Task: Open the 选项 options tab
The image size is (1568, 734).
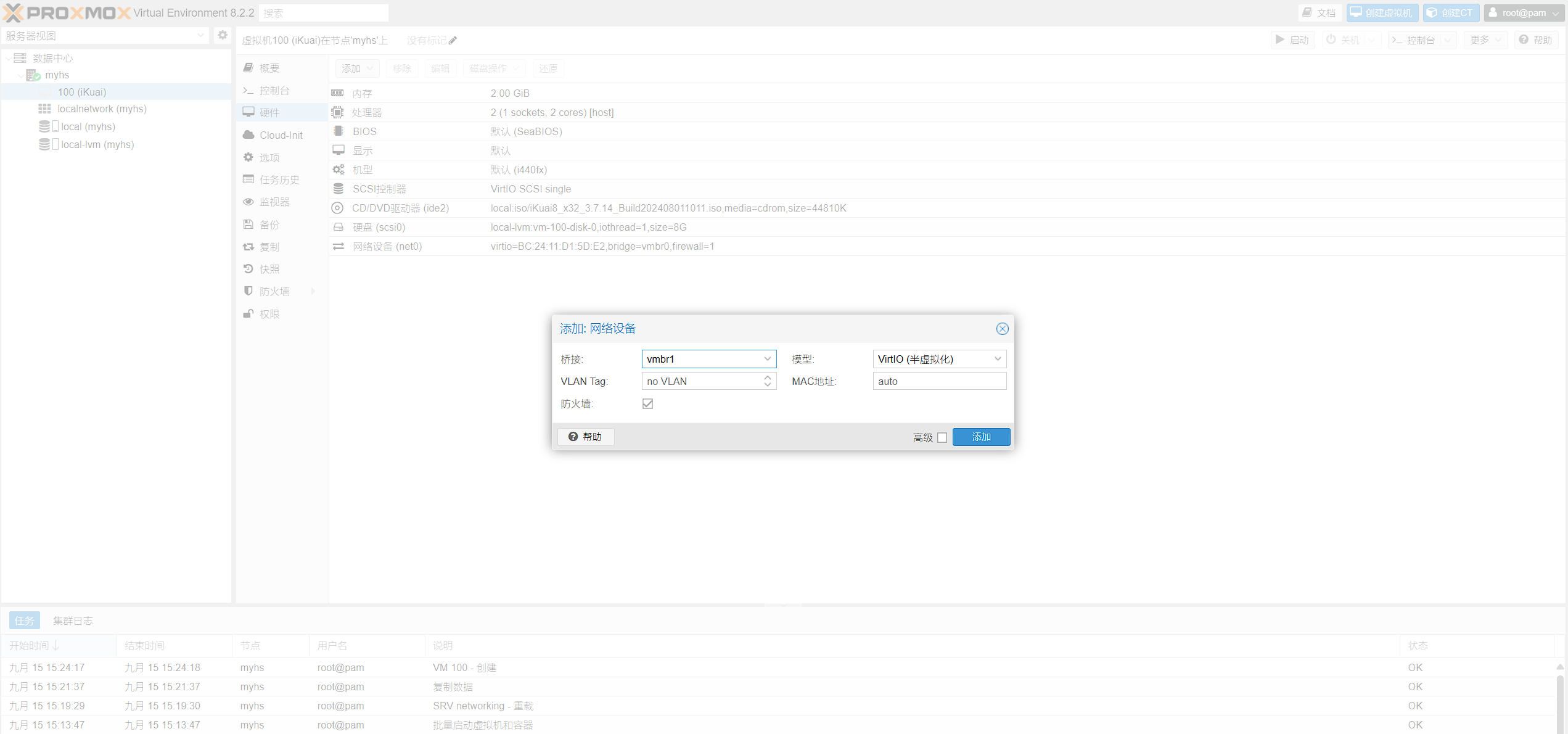Action: (282, 157)
